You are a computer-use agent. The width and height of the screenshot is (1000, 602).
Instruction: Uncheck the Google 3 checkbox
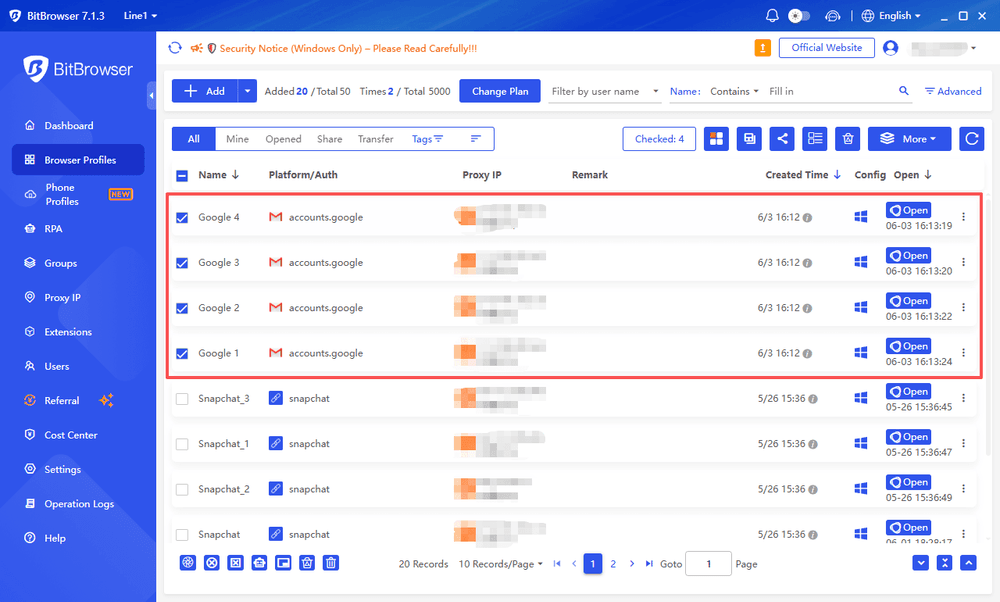click(182, 263)
